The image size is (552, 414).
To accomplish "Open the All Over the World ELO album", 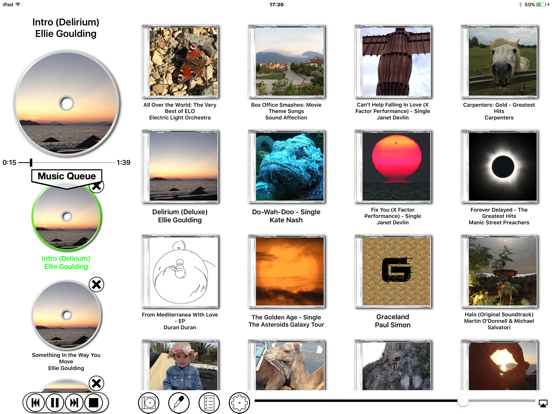I will 181,62.
